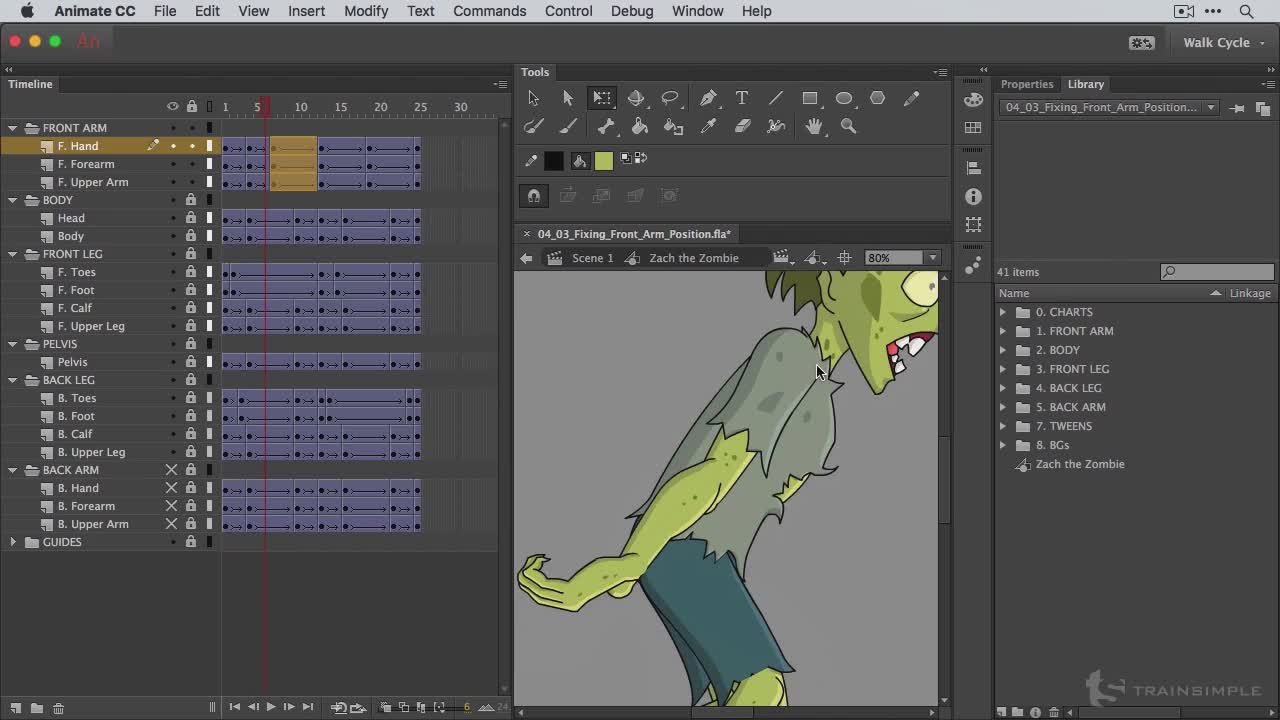Select the PolyStar tool
The height and width of the screenshot is (720, 1280).
[x=878, y=98]
